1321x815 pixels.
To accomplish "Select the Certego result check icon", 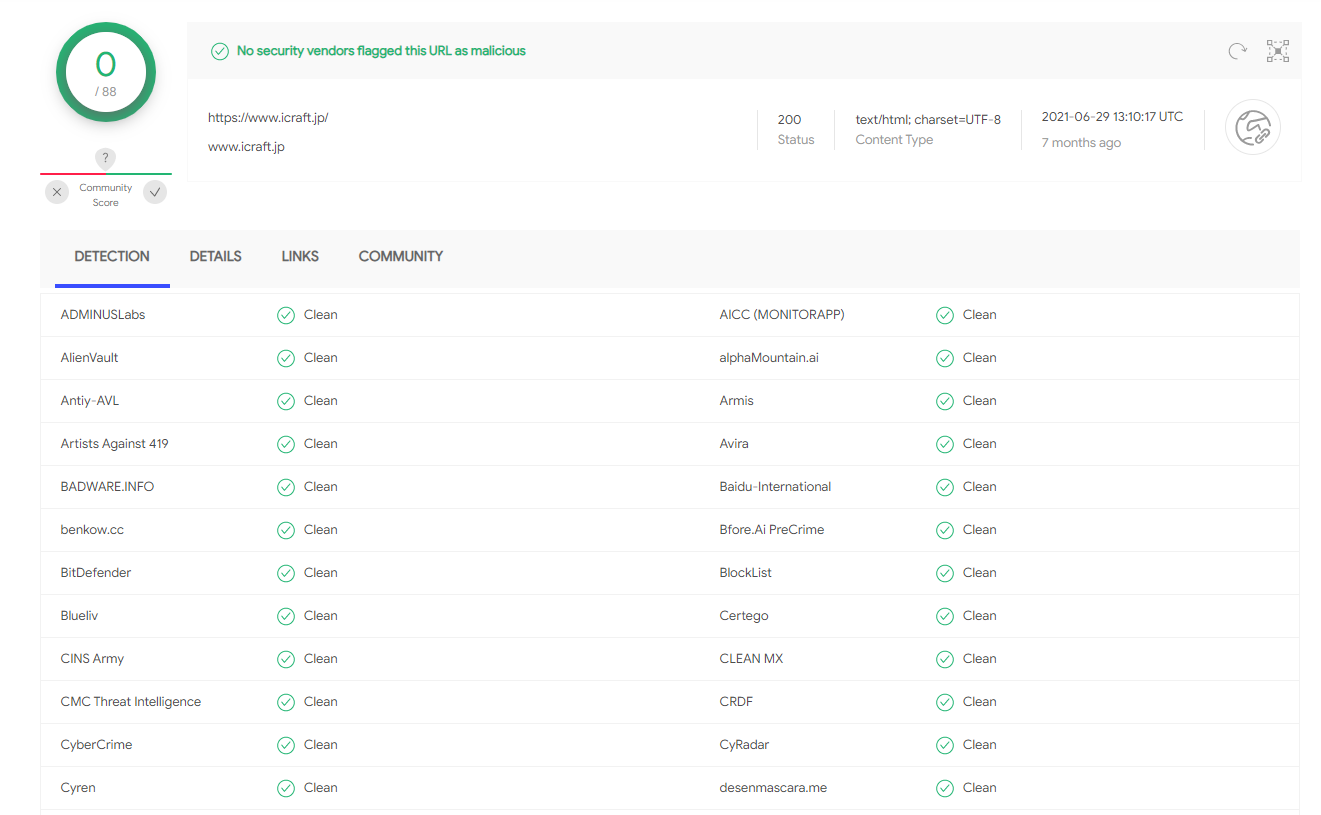I will pos(945,616).
